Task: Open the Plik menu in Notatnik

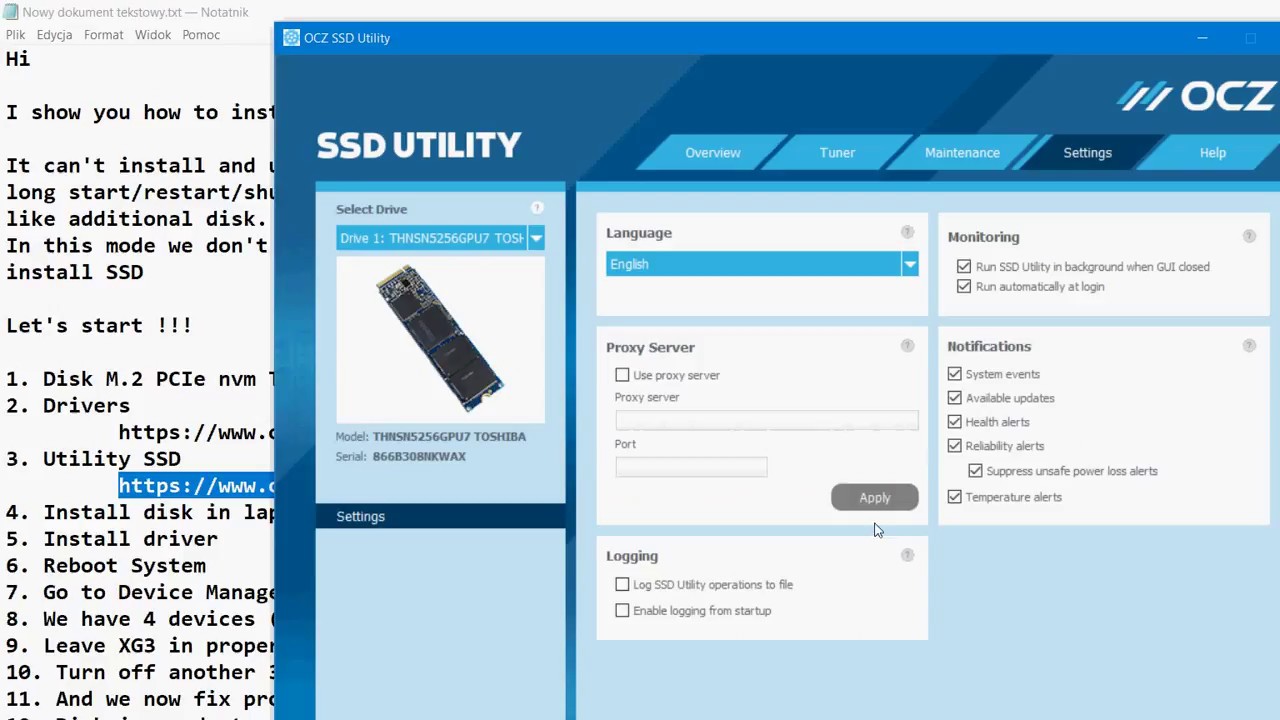Action: coord(15,34)
